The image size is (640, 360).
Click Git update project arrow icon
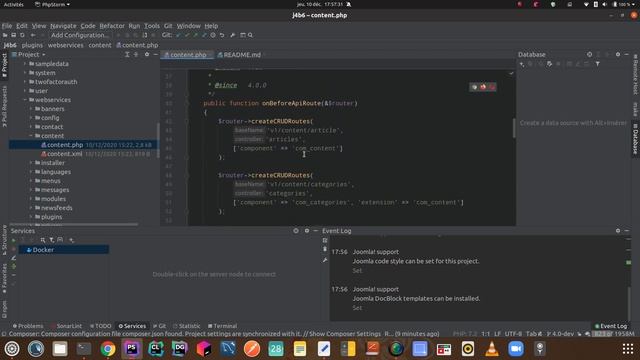(x=178, y=35)
